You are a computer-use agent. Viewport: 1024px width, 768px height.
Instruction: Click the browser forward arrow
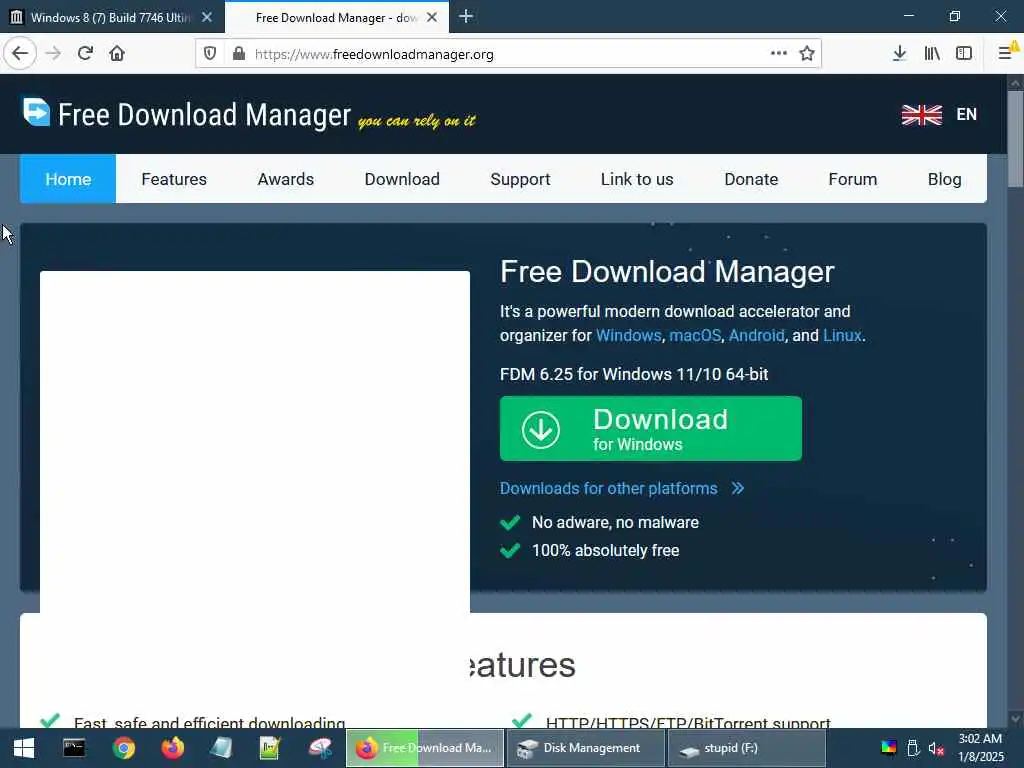coord(53,54)
